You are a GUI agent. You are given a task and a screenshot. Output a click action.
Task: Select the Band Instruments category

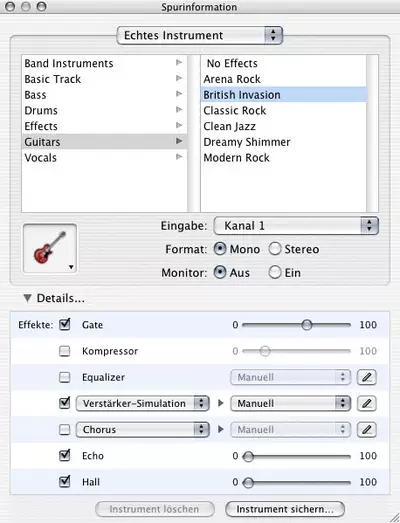tap(104, 63)
